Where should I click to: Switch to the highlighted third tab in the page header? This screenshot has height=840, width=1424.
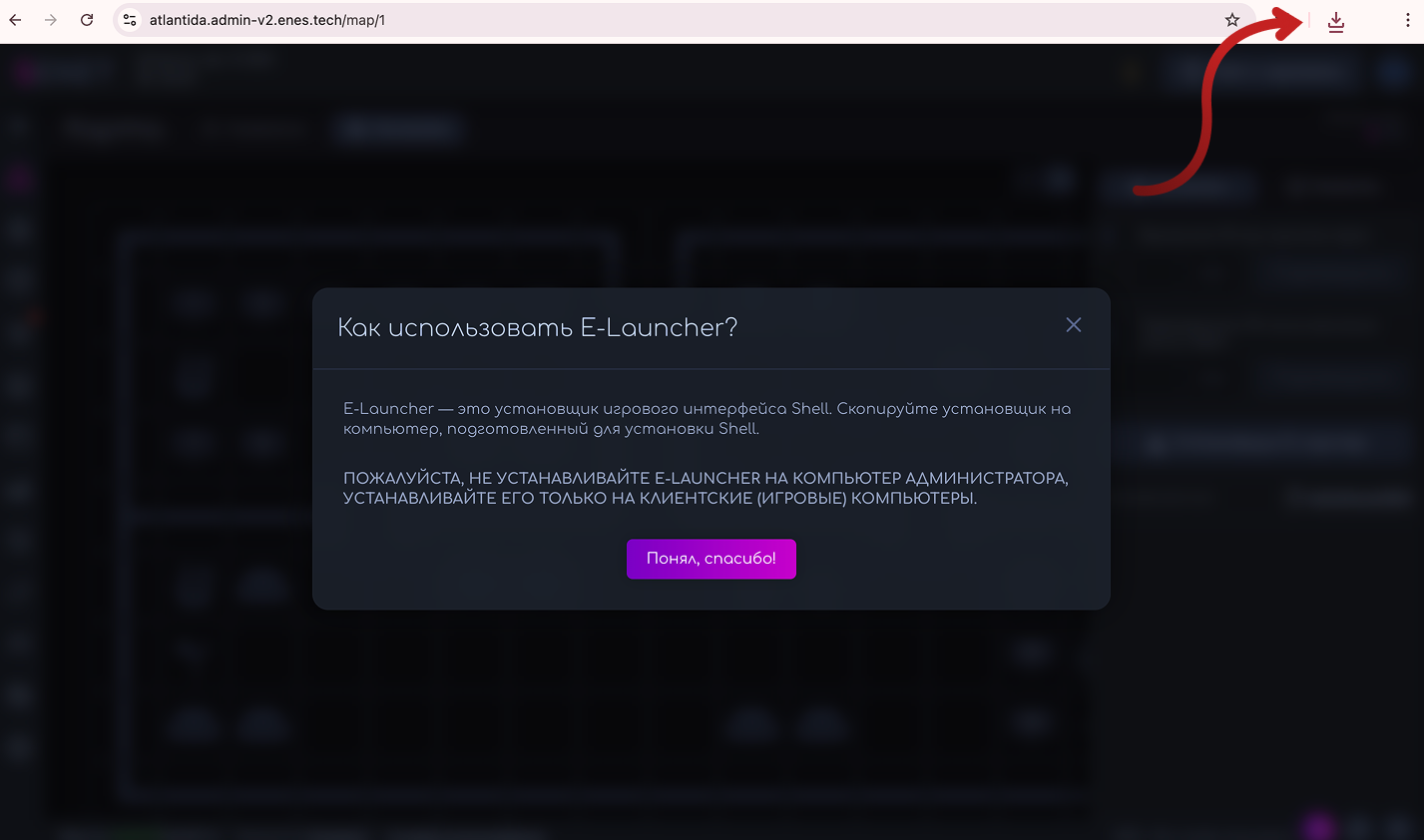(397, 129)
